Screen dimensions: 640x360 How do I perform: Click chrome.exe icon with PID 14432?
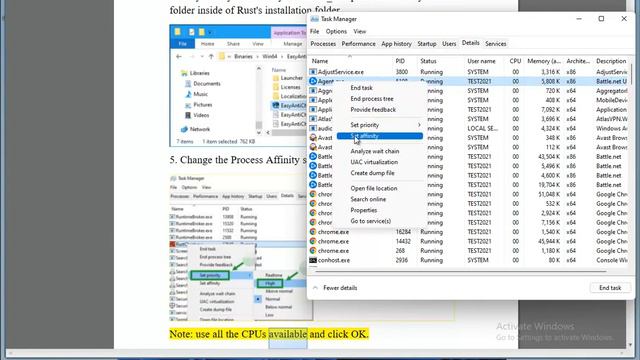click(x=313, y=241)
